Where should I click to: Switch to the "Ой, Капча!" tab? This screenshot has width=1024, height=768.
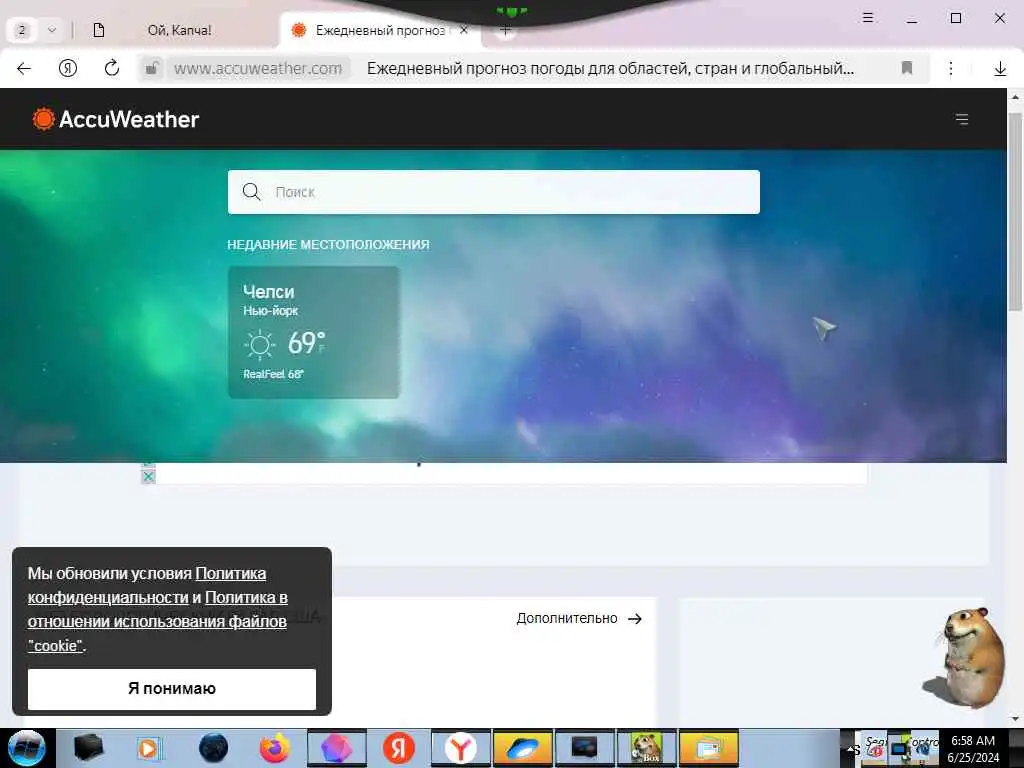point(180,30)
